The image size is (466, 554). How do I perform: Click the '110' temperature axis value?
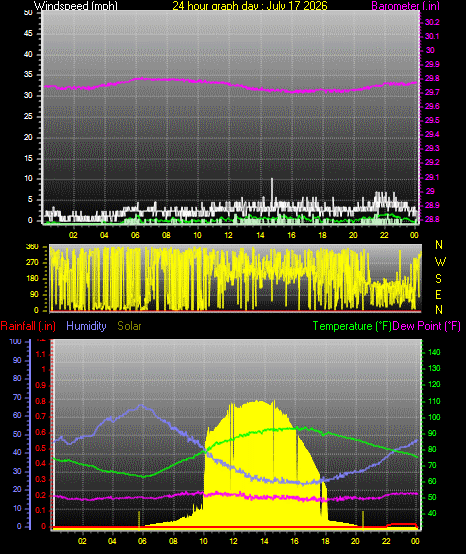pos(434,401)
